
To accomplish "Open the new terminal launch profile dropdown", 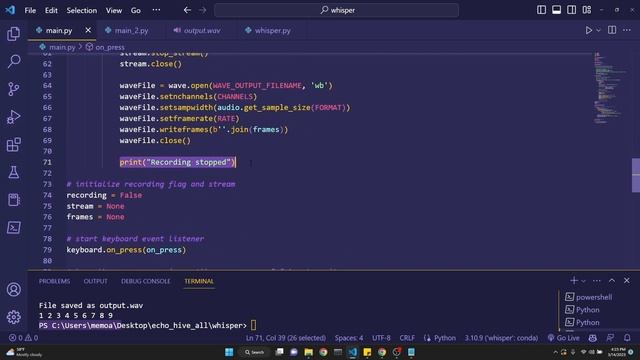I will (x=583, y=281).
